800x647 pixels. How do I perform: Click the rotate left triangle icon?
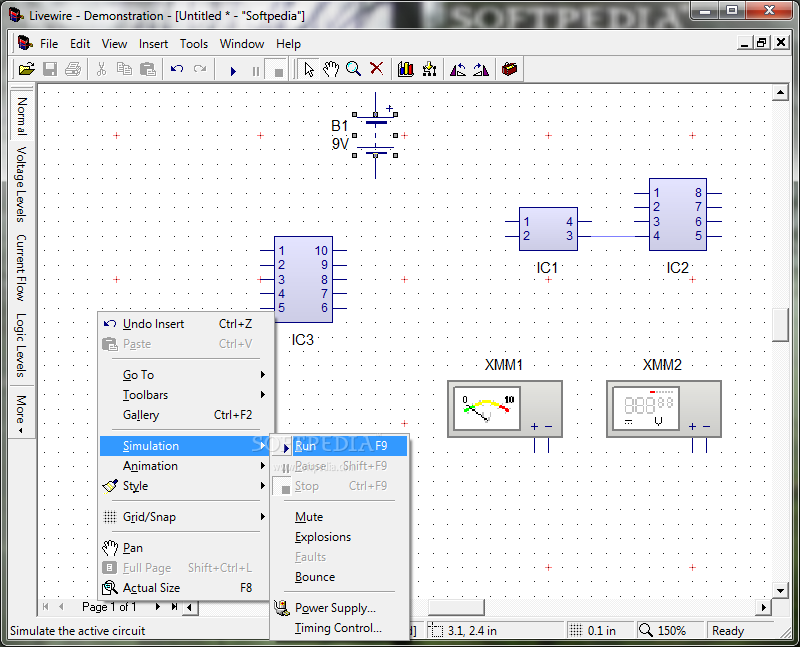pos(458,69)
